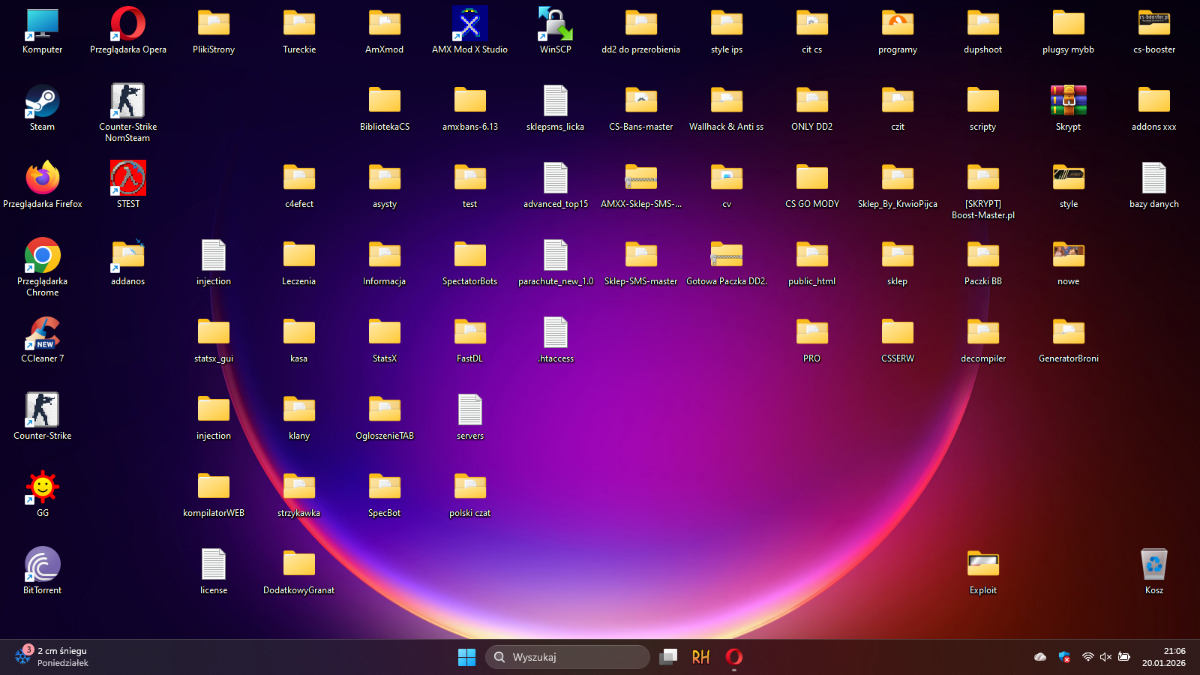Open the Windows Start menu

click(x=466, y=657)
